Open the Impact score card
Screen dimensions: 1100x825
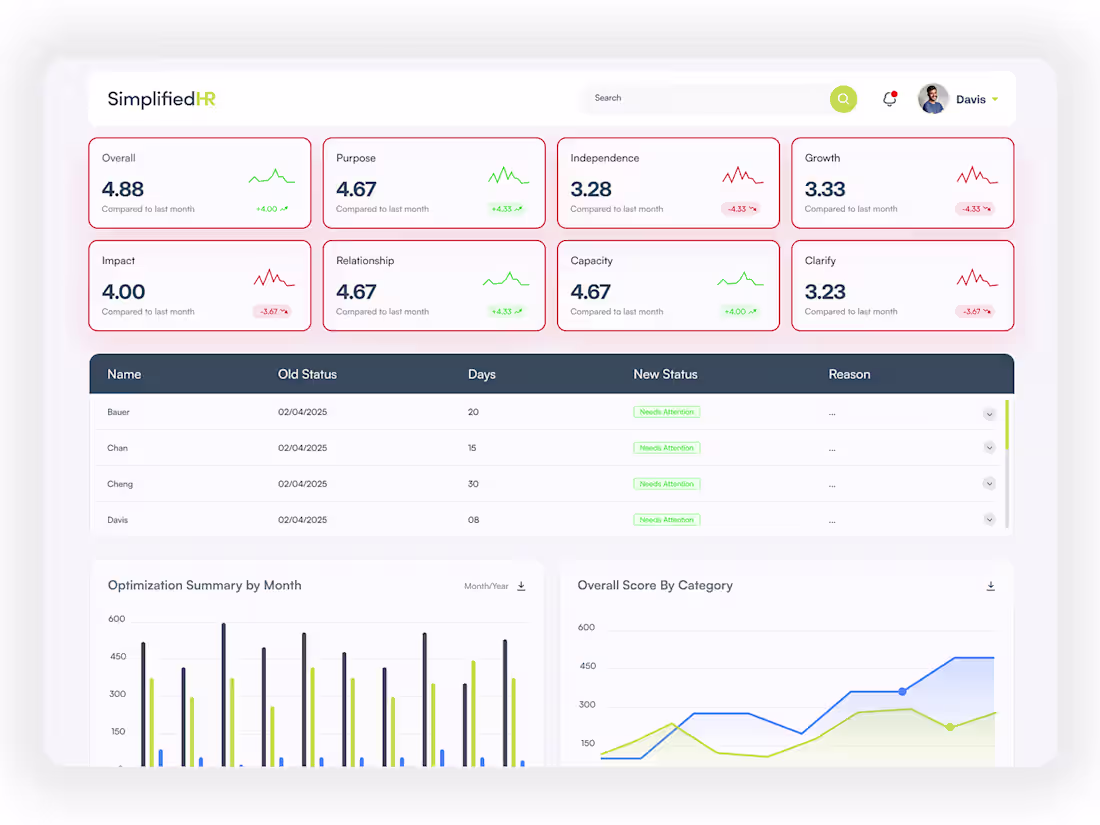[x=200, y=286]
